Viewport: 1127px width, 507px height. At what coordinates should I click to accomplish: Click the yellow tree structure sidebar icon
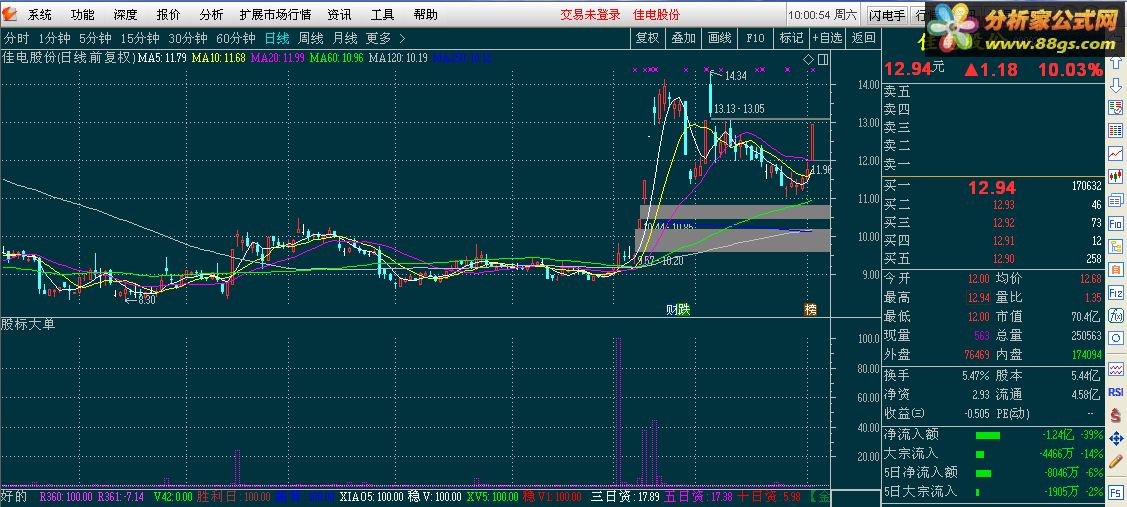pyautogui.click(x=1116, y=247)
